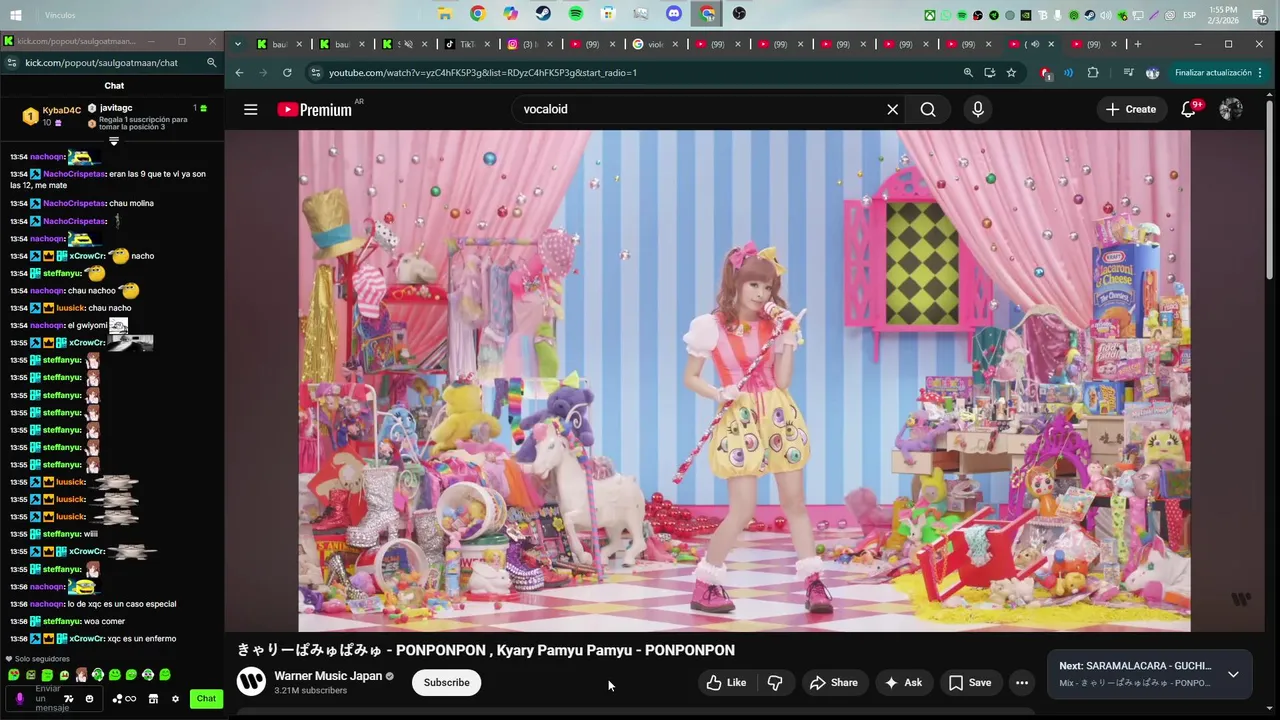
Task: Click the volume speaker in system tray
Action: [x=1106, y=15]
